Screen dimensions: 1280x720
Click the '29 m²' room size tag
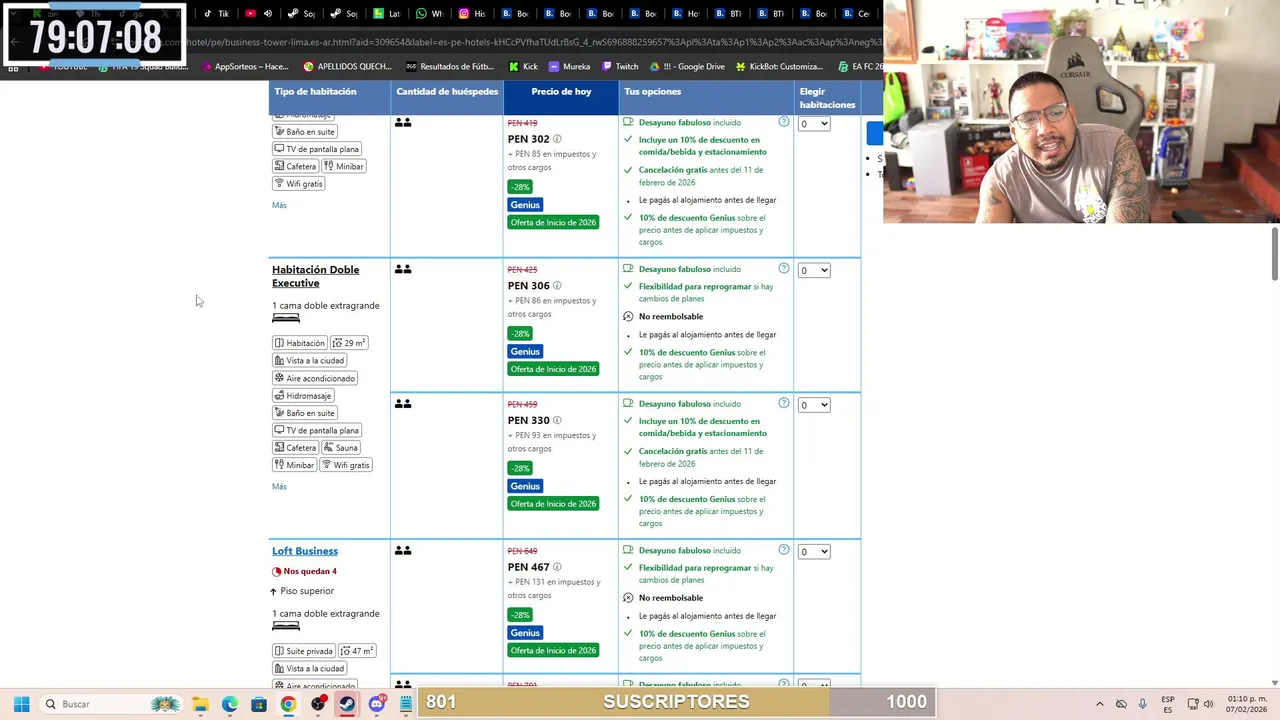point(349,343)
